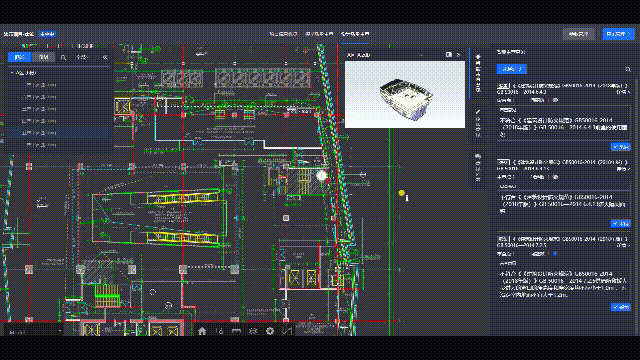The image size is (640, 360).
Task: Open the 3D preview view name dropdown
Action: click(421, 55)
